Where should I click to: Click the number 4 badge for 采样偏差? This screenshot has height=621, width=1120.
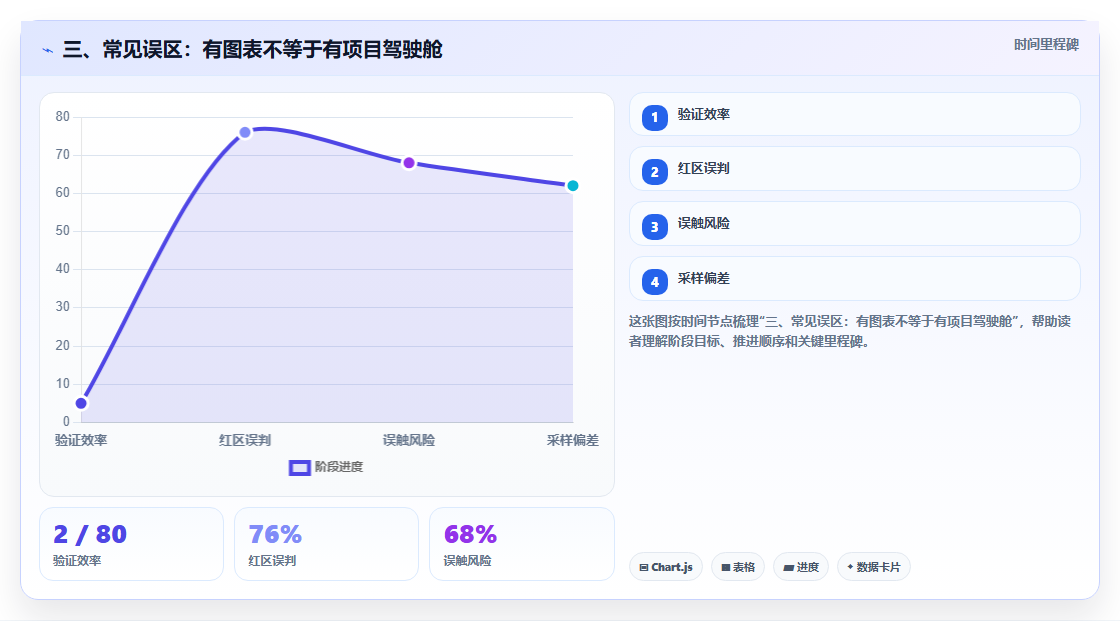[x=654, y=282]
